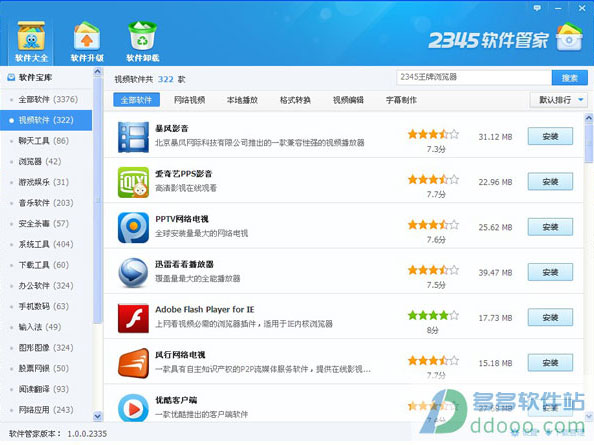
Task: Click the feedback speech bubble icon
Action: click(537, 8)
